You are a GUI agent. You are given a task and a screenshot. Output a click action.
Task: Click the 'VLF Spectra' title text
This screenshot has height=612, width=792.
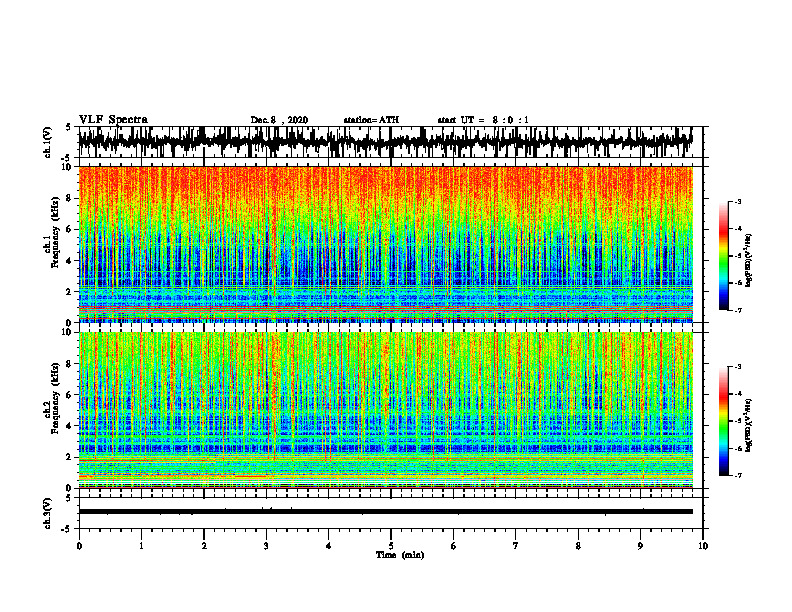pyautogui.click(x=113, y=120)
